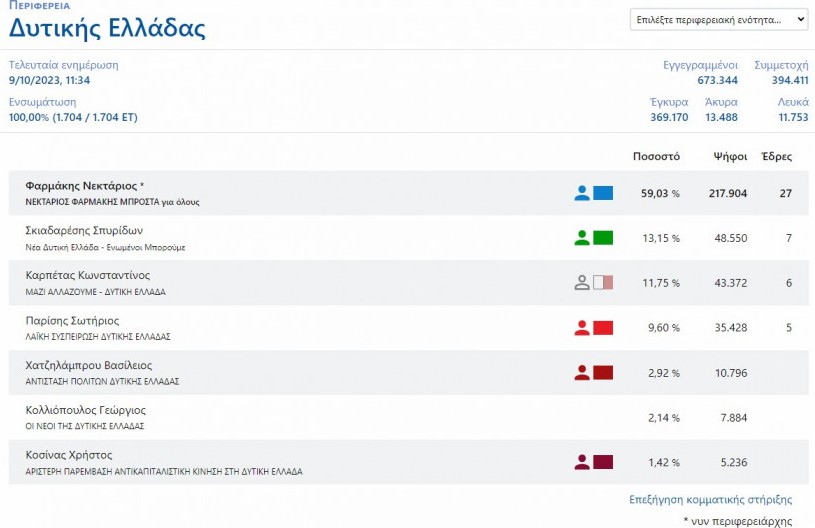Click the 'Ψήφοι' column header
The image size is (815, 528).
click(x=730, y=157)
